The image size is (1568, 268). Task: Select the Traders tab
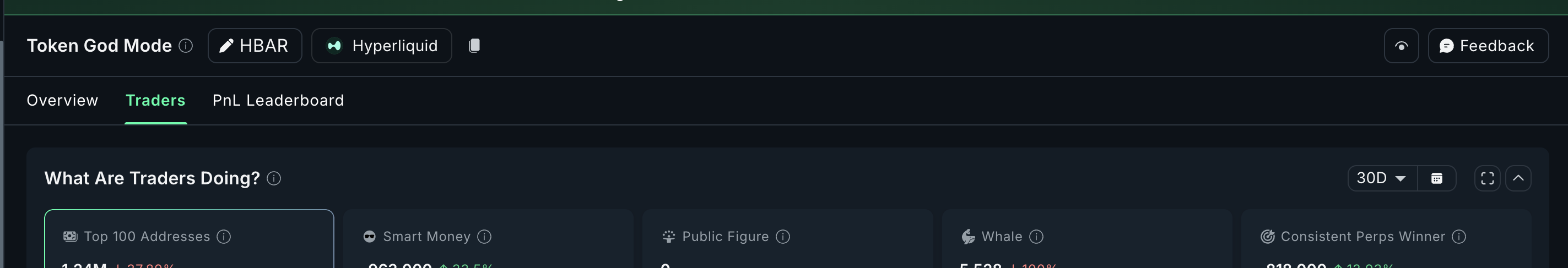tap(155, 100)
